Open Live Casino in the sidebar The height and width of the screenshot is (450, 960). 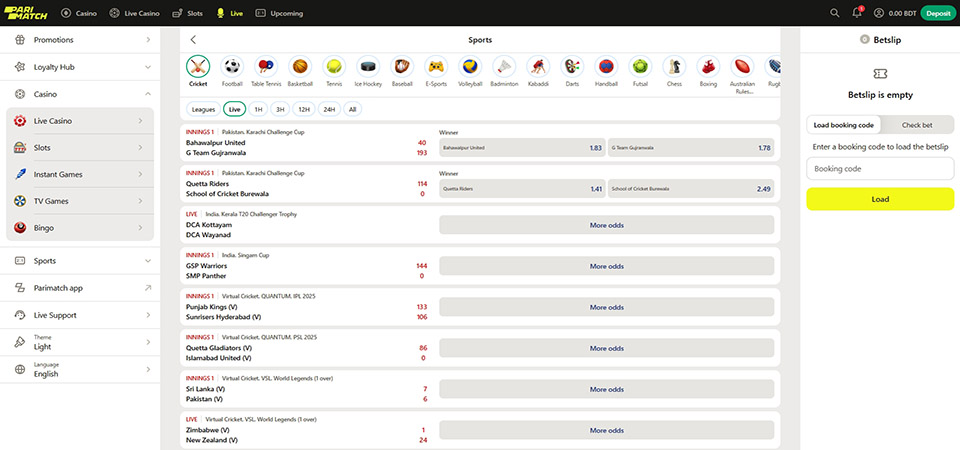pyautogui.click(x=80, y=121)
